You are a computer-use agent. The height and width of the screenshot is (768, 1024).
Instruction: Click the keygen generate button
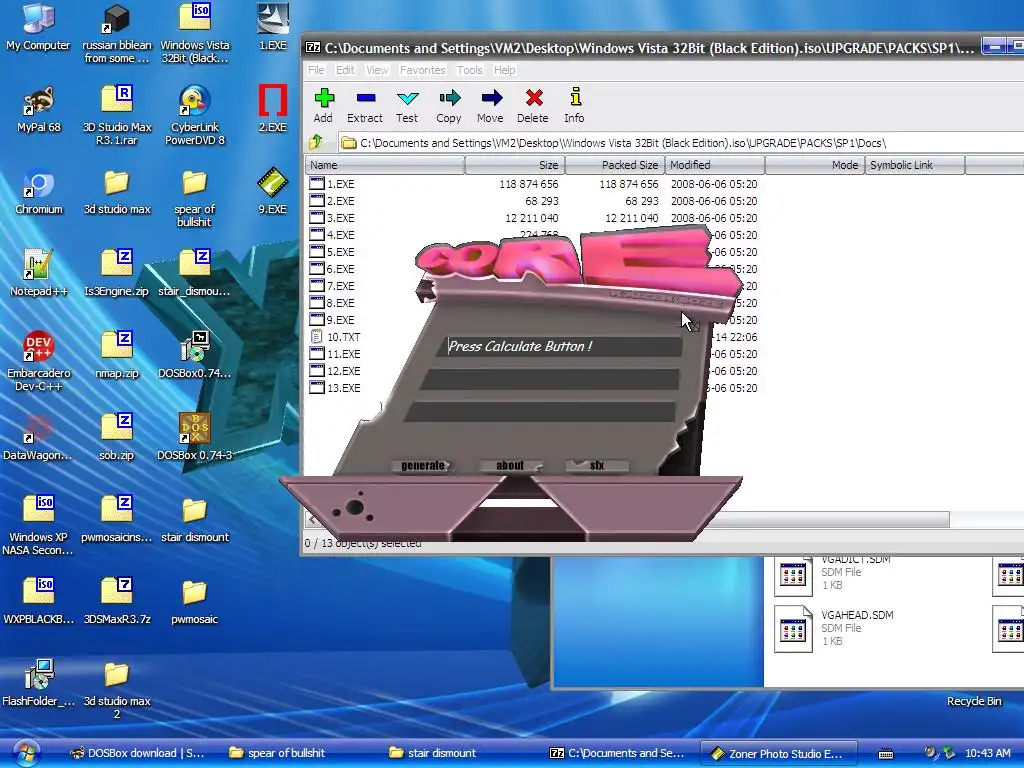[423, 466]
